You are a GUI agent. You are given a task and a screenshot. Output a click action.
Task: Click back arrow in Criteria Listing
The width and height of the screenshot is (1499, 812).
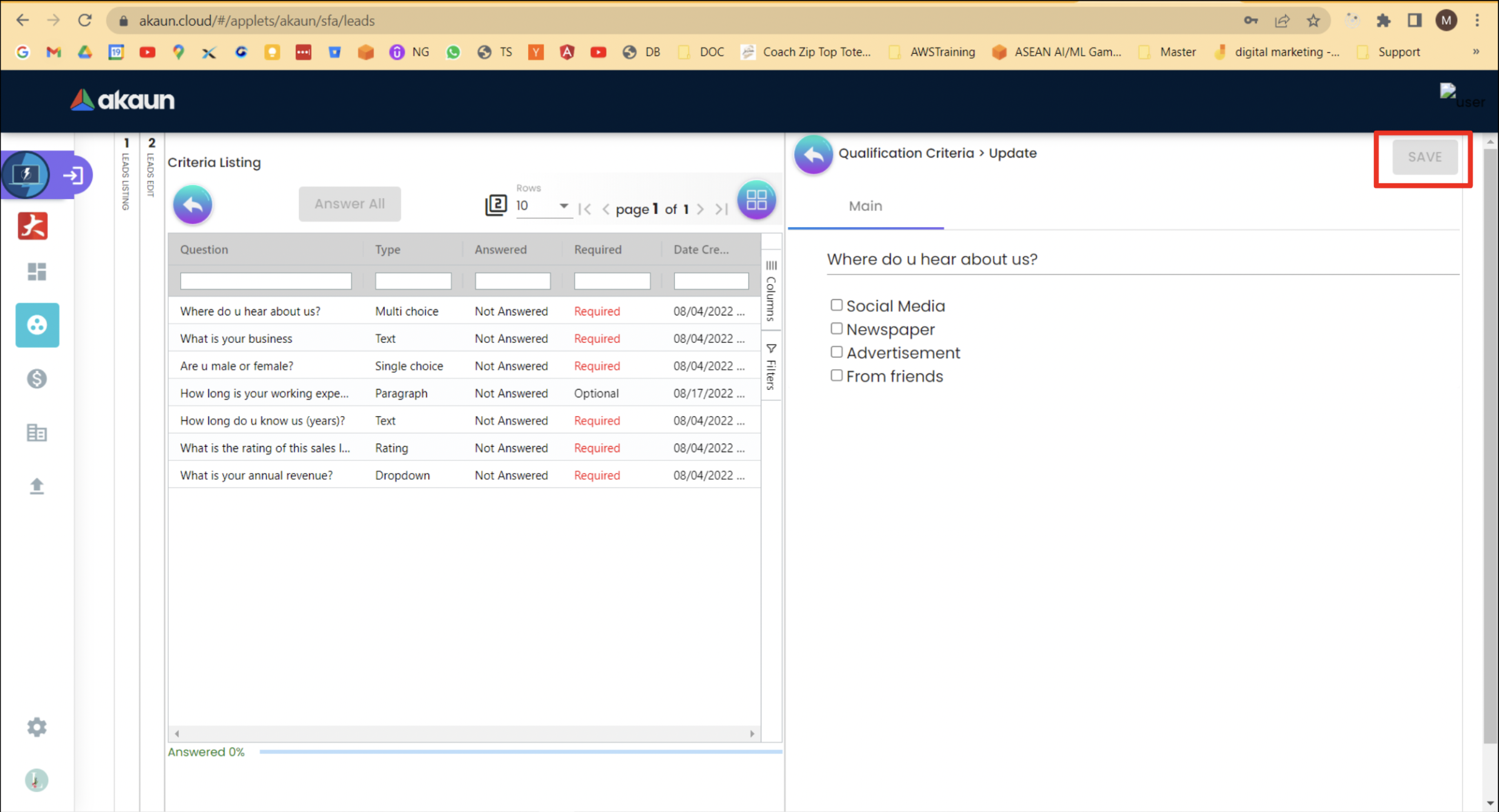(x=193, y=204)
